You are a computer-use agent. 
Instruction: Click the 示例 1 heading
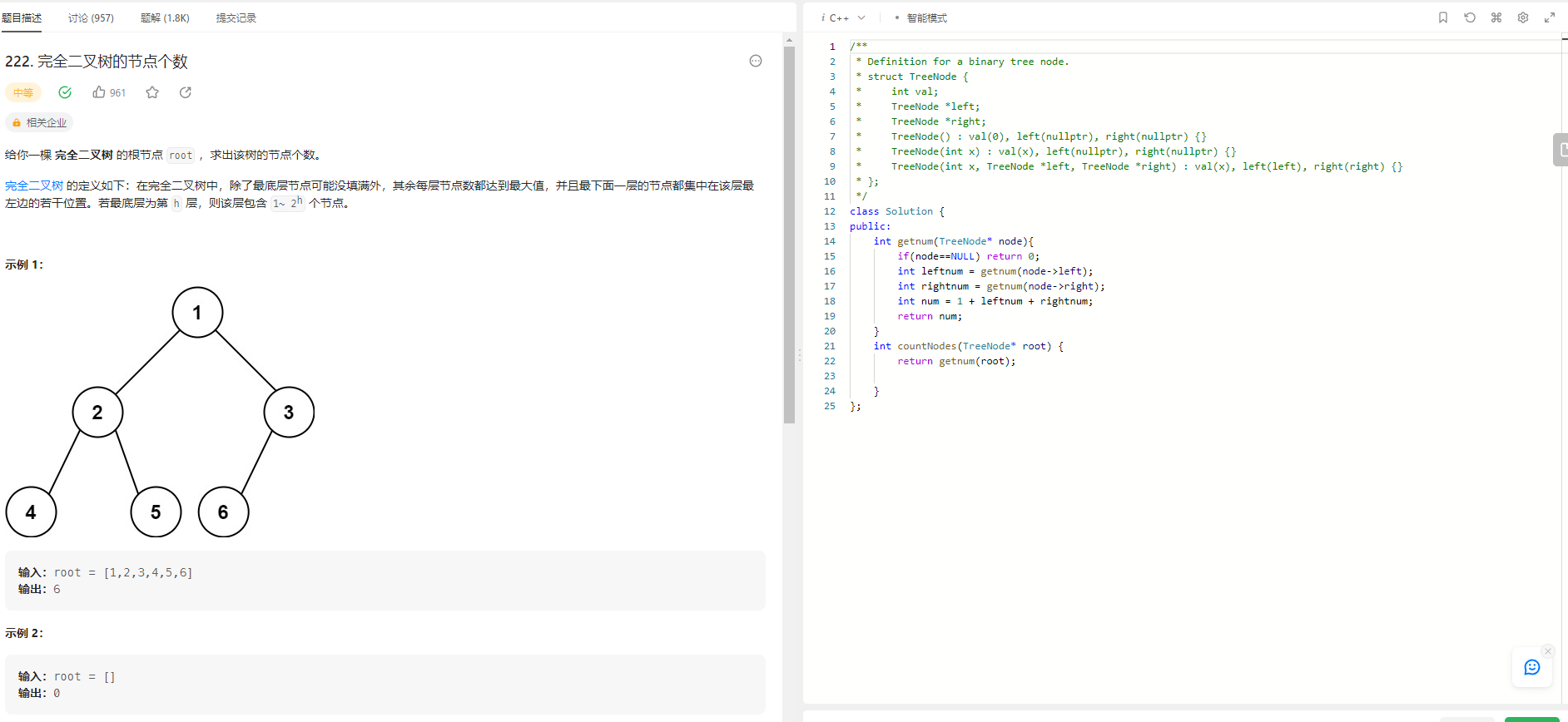(x=24, y=265)
